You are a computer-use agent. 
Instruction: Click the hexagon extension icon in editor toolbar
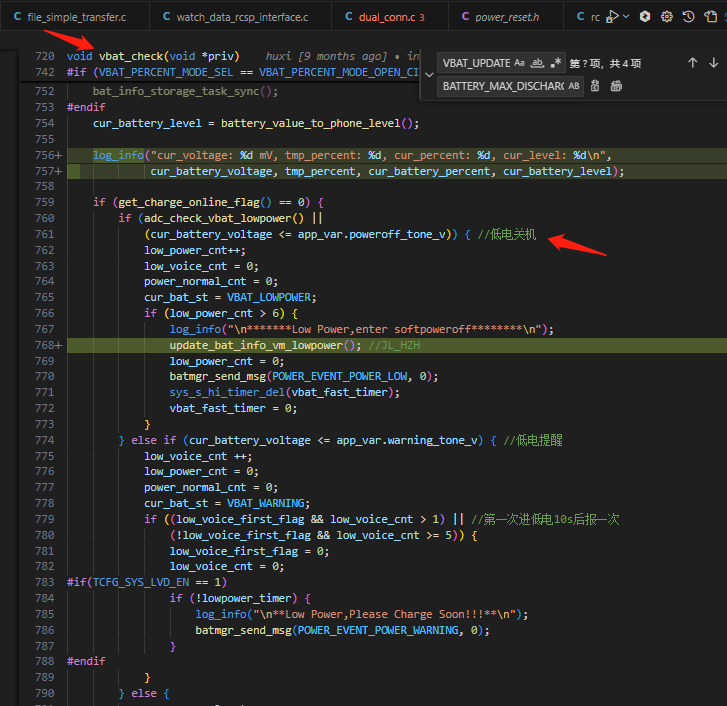645,17
